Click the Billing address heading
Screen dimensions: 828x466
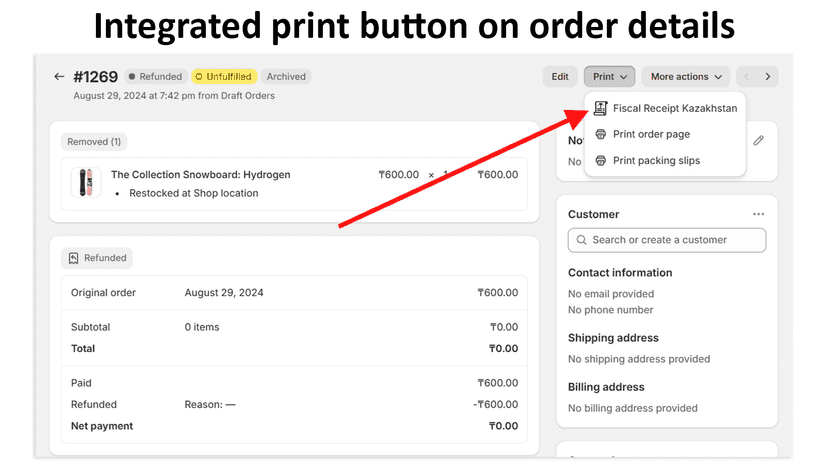tap(606, 387)
